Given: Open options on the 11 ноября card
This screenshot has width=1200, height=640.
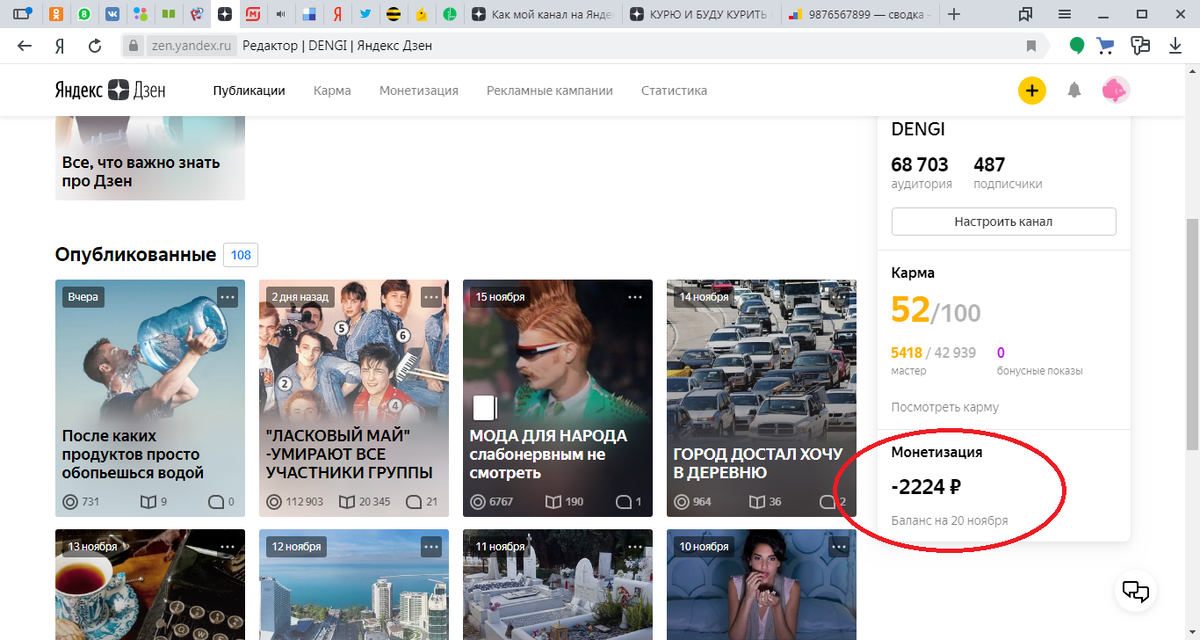Looking at the screenshot, I should coord(635,547).
